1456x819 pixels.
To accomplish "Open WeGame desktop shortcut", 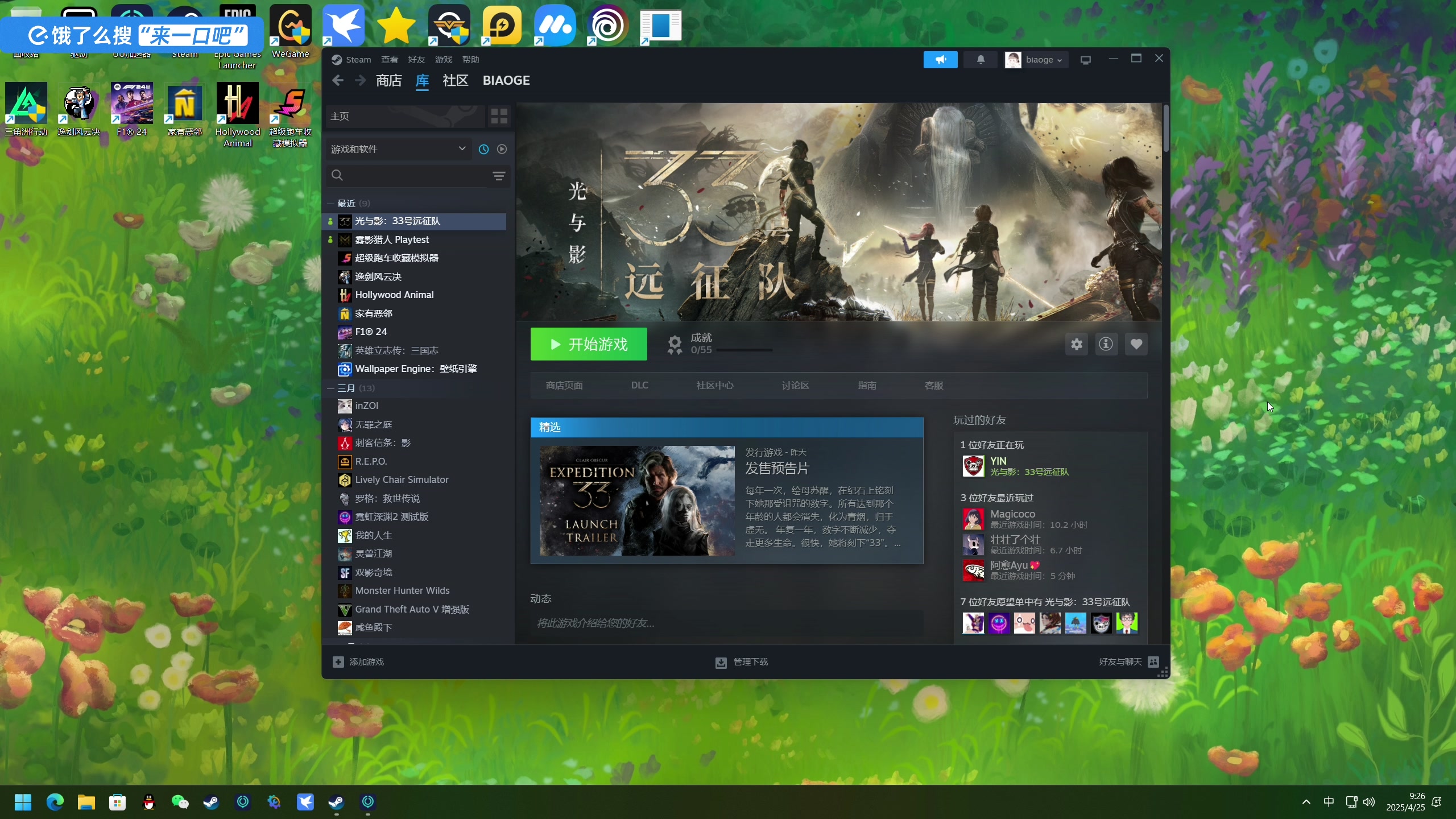I will (x=291, y=32).
